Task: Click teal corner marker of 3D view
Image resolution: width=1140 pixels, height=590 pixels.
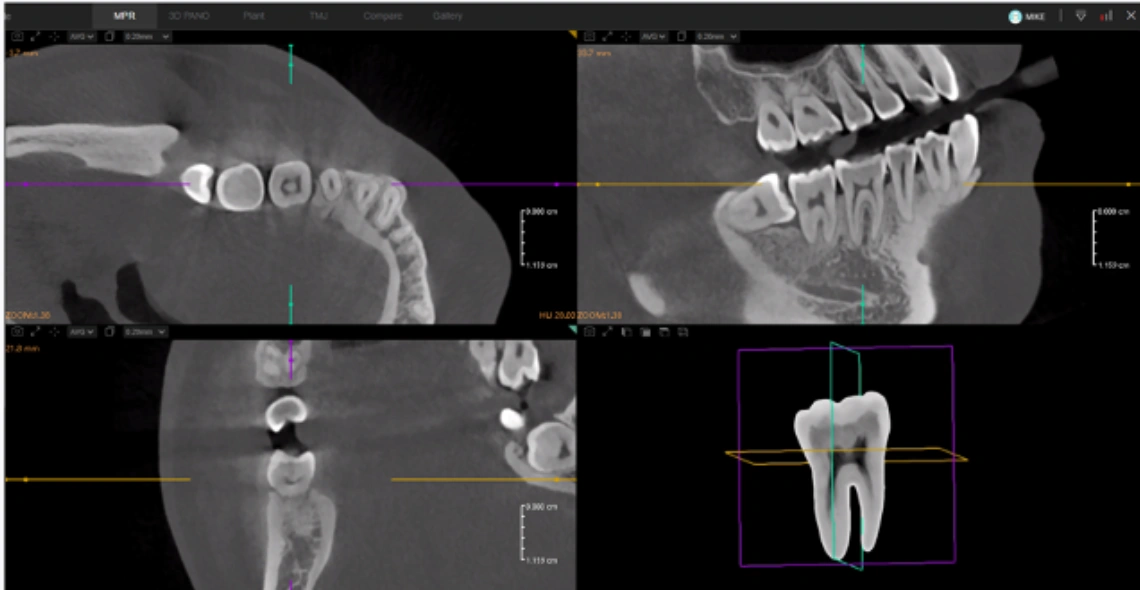Action: [x=572, y=329]
